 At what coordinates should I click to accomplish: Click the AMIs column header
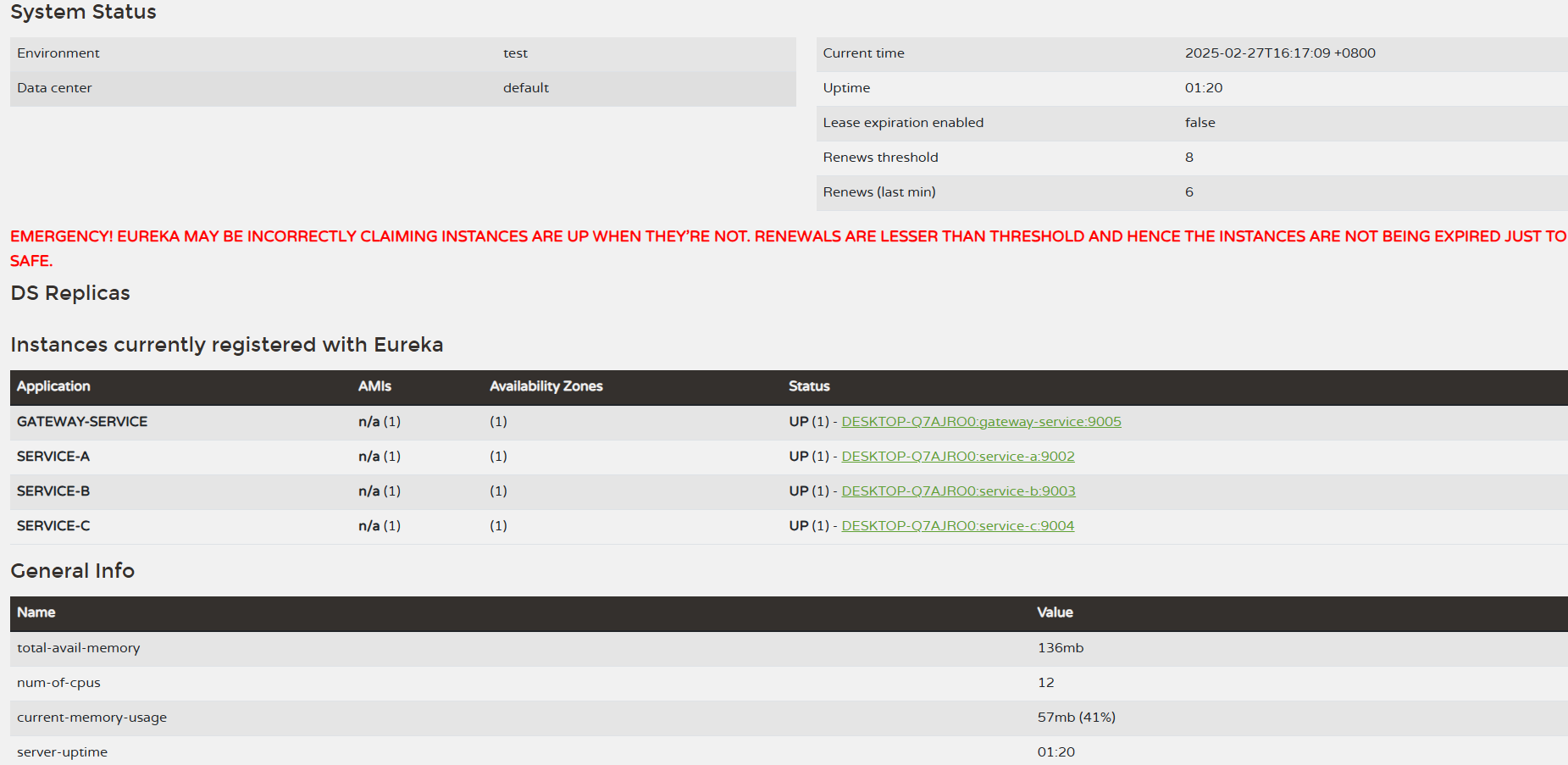click(x=374, y=386)
